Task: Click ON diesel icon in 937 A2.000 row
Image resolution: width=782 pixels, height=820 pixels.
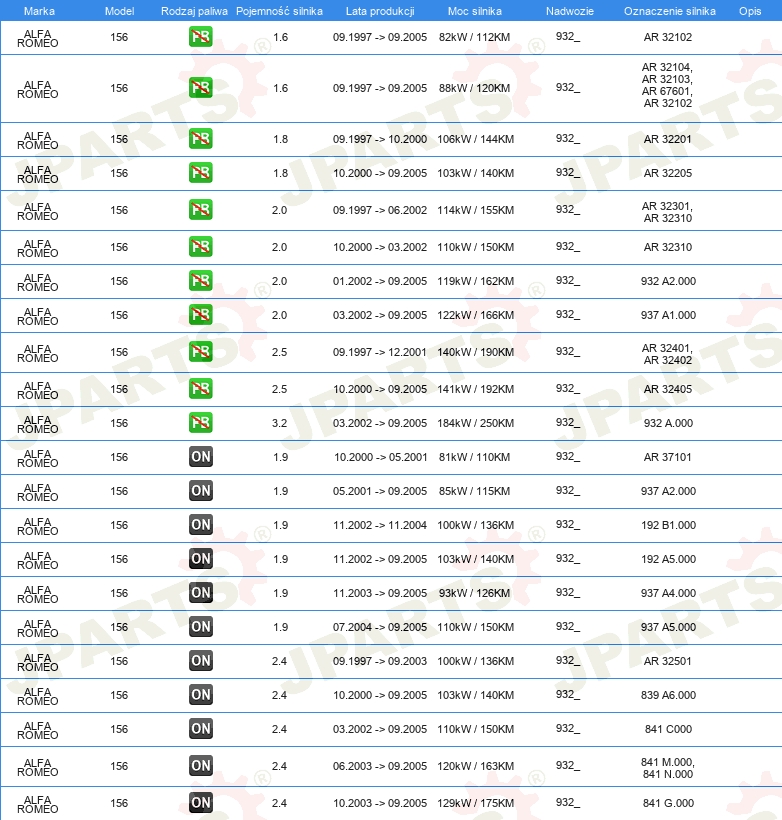Action: coord(201,491)
